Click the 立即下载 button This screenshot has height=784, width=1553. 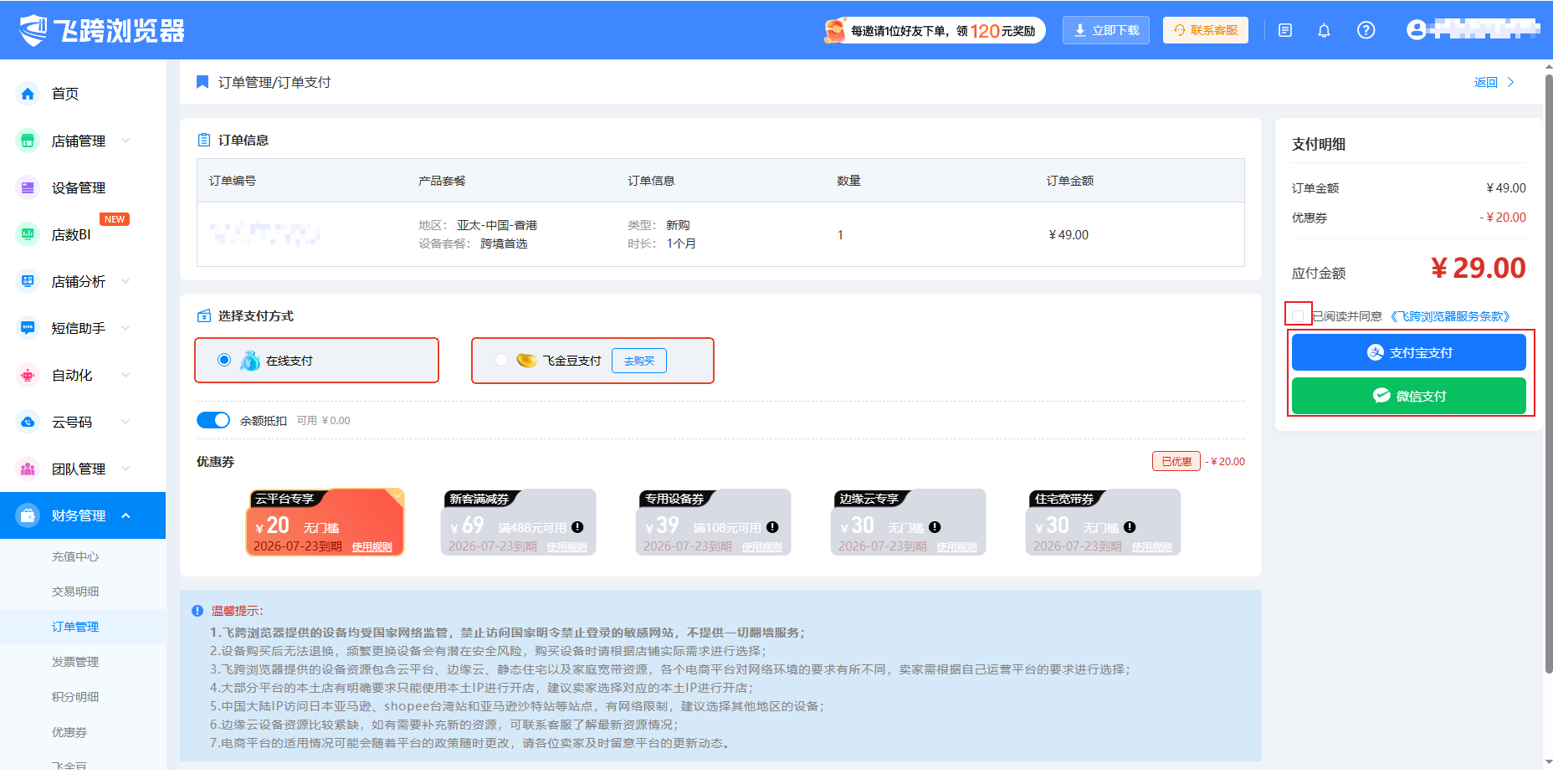point(1106,30)
